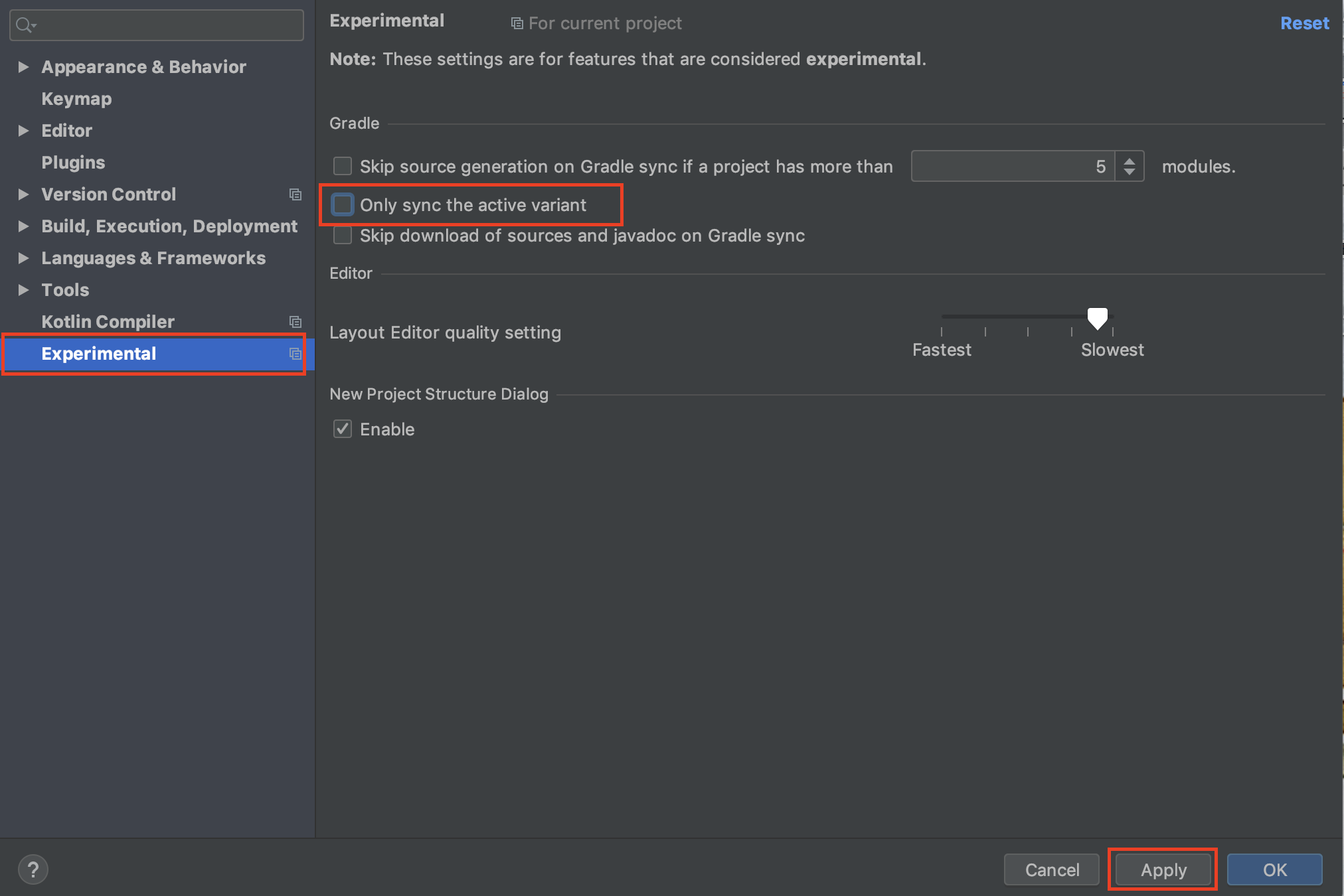Open the Plugins settings page
Viewport: 1344px width, 896px height.
(x=73, y=162)
